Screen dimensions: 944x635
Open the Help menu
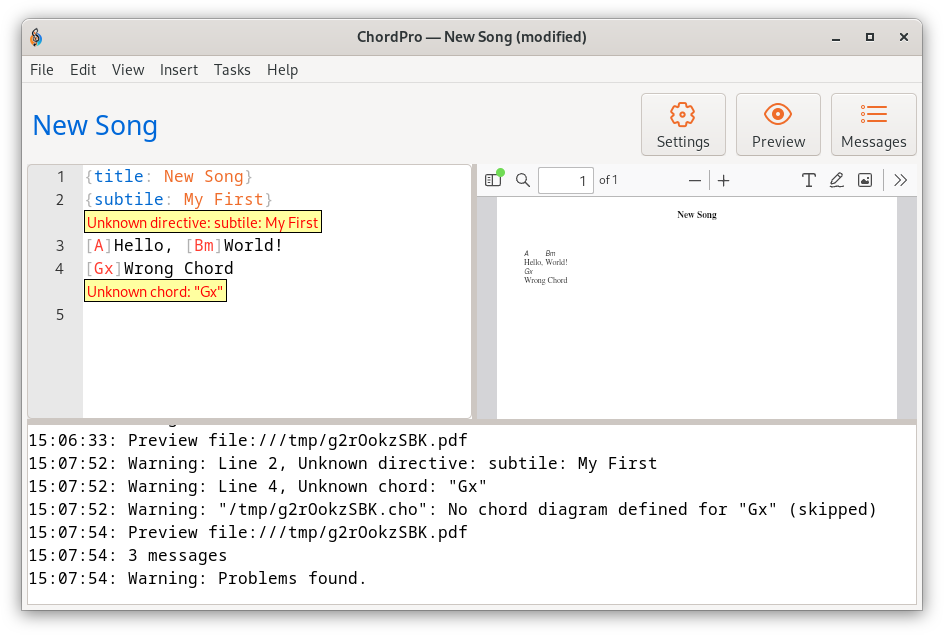(282, 70)
